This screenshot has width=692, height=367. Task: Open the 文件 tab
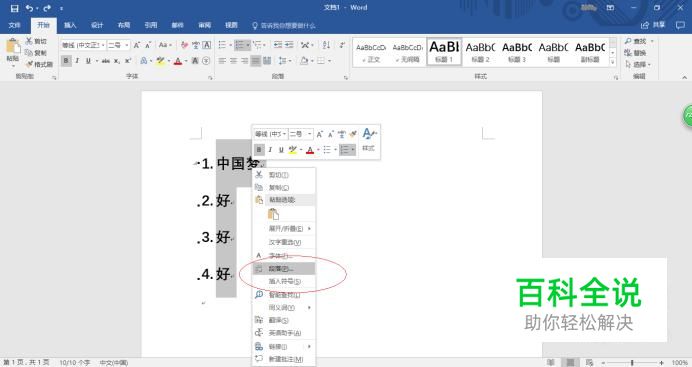(x=15, y=25)
